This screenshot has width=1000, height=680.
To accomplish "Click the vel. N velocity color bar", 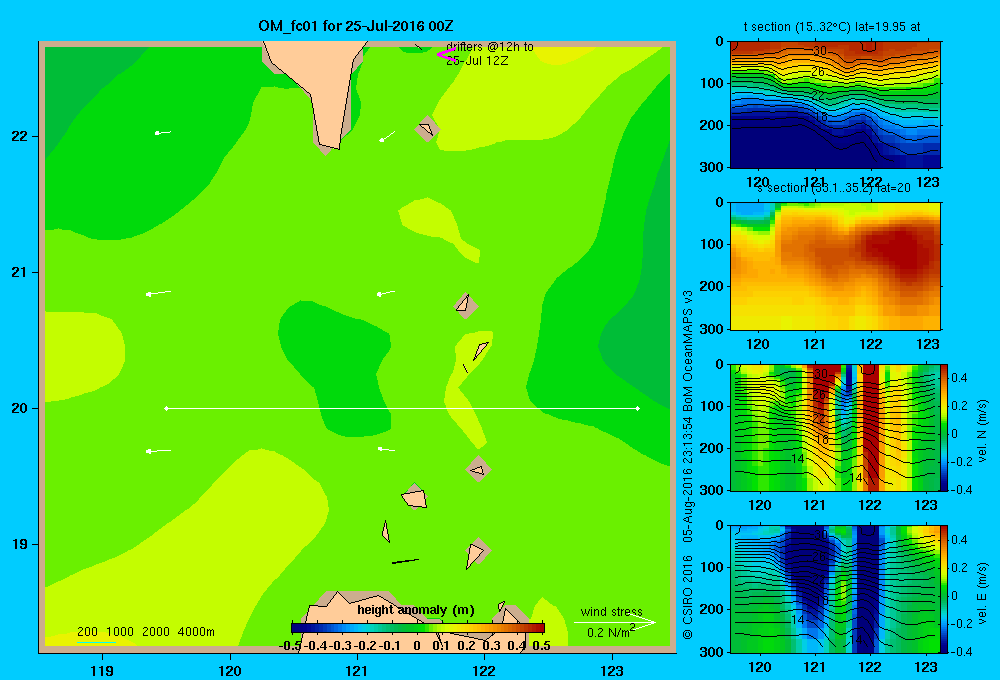I will [944, 427].
